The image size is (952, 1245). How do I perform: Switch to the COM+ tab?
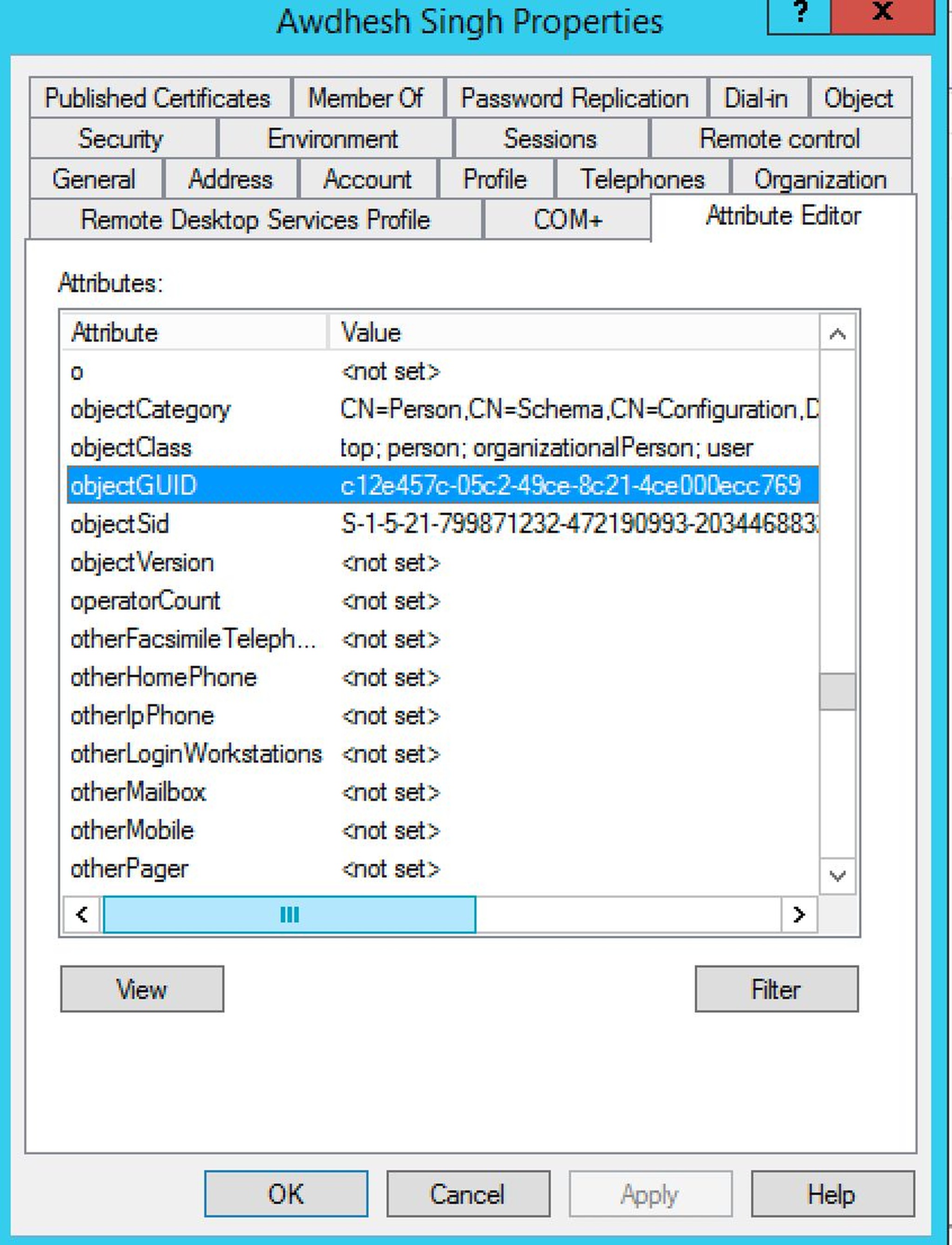[x=568, y=218]
